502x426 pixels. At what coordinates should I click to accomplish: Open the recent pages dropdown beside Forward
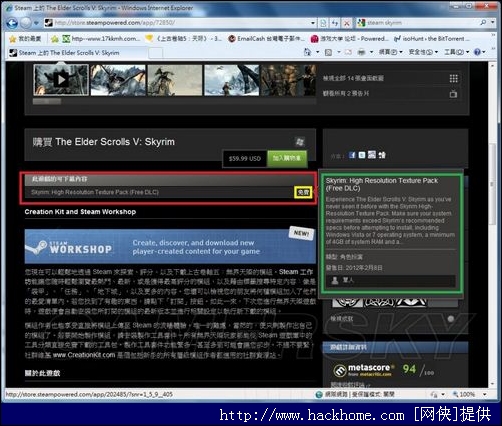(37, 23)
